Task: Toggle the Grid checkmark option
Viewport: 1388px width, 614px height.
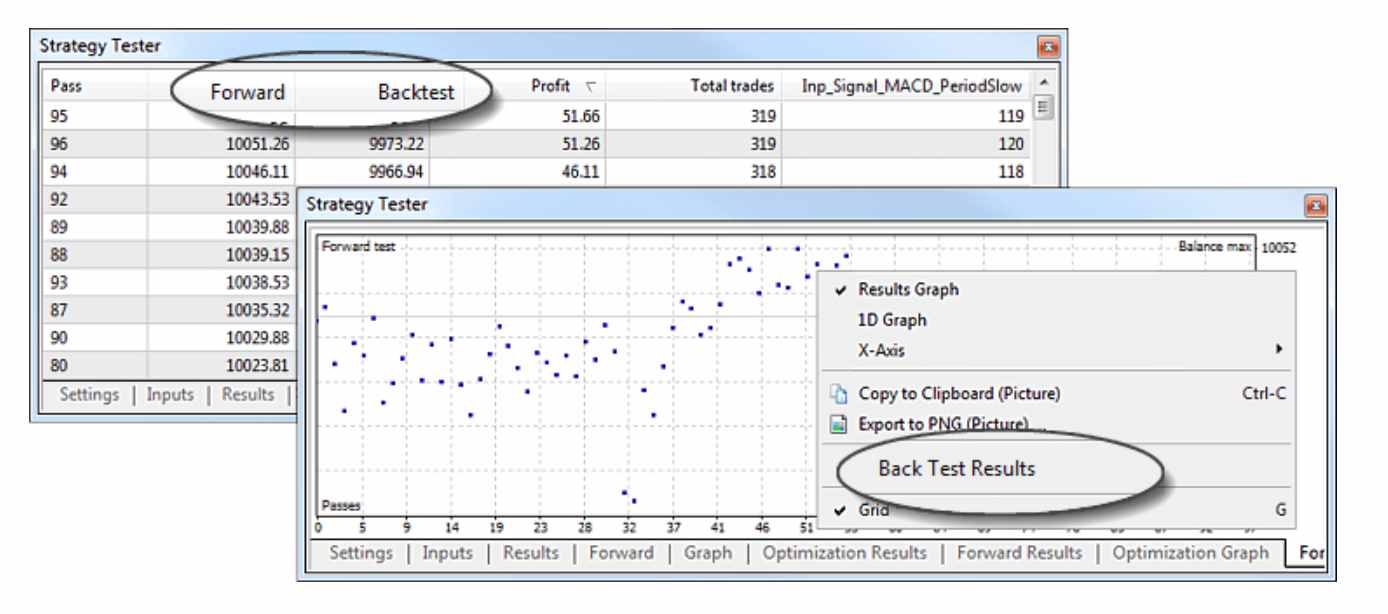Action: (x=873, y=510)
